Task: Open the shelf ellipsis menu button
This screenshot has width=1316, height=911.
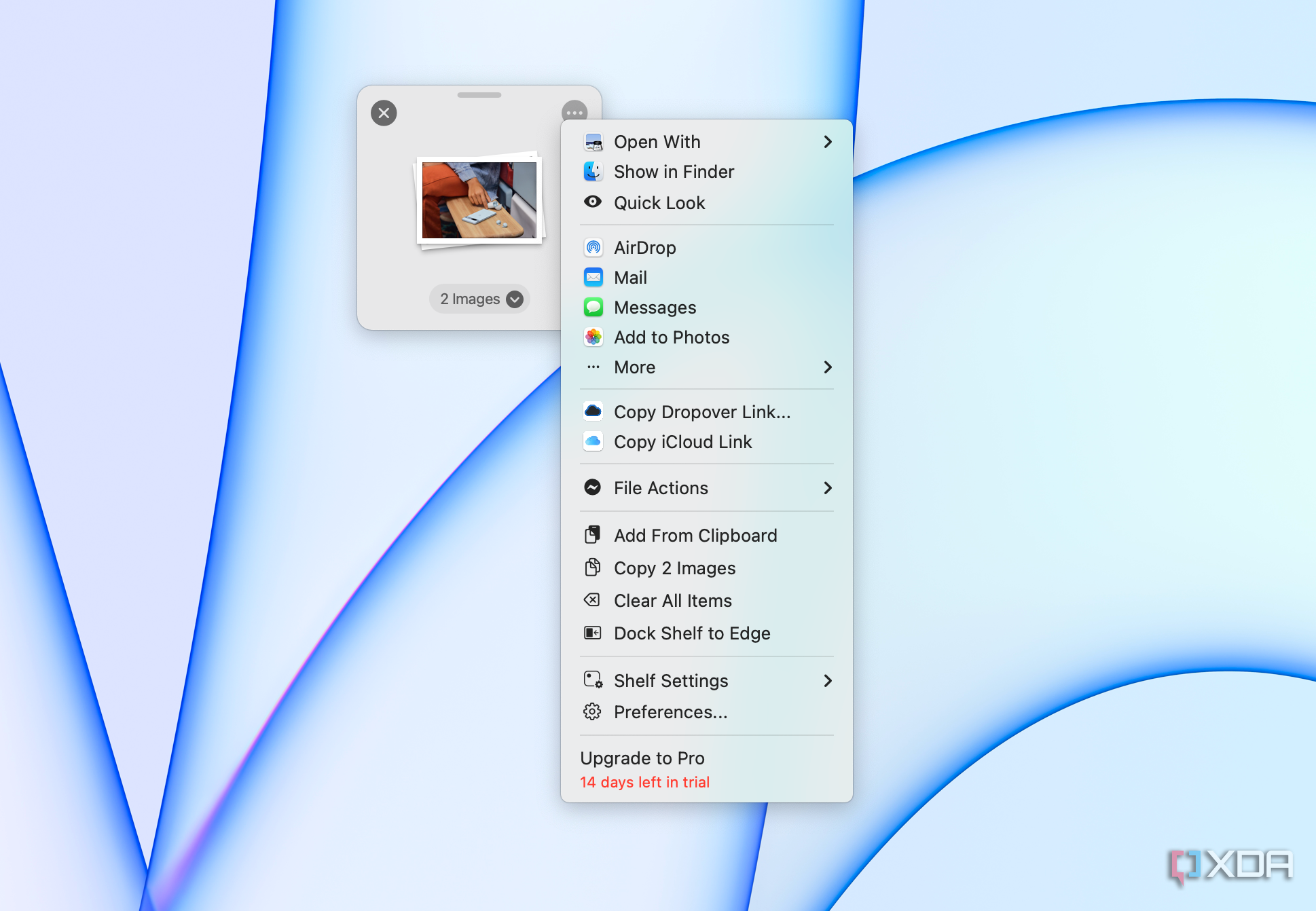Action: [x=574, y=113]
